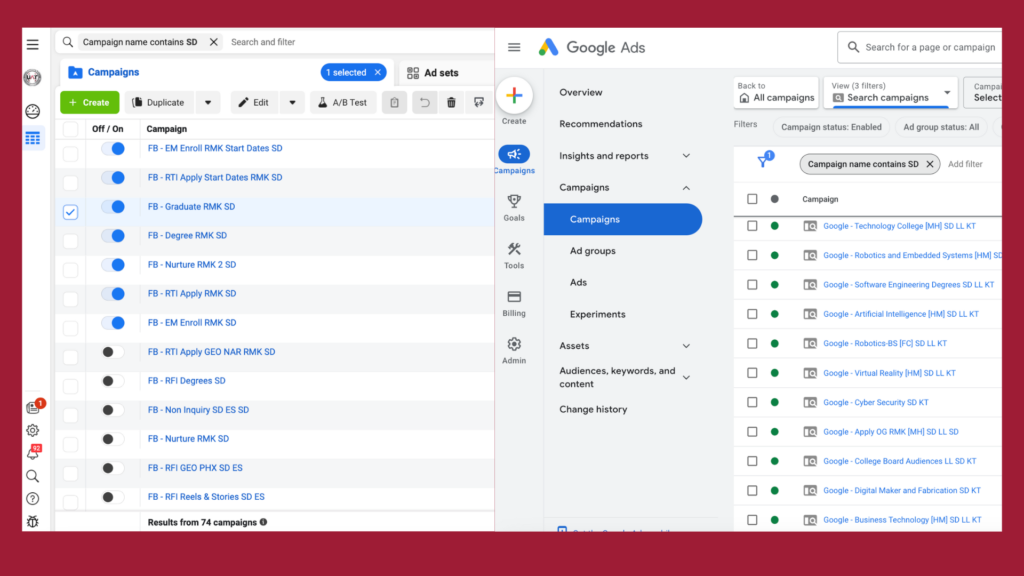The width and height of the screenshot is (1024, 576).
Task: Click Search for a page or campaign field
Action: [921, 47]
